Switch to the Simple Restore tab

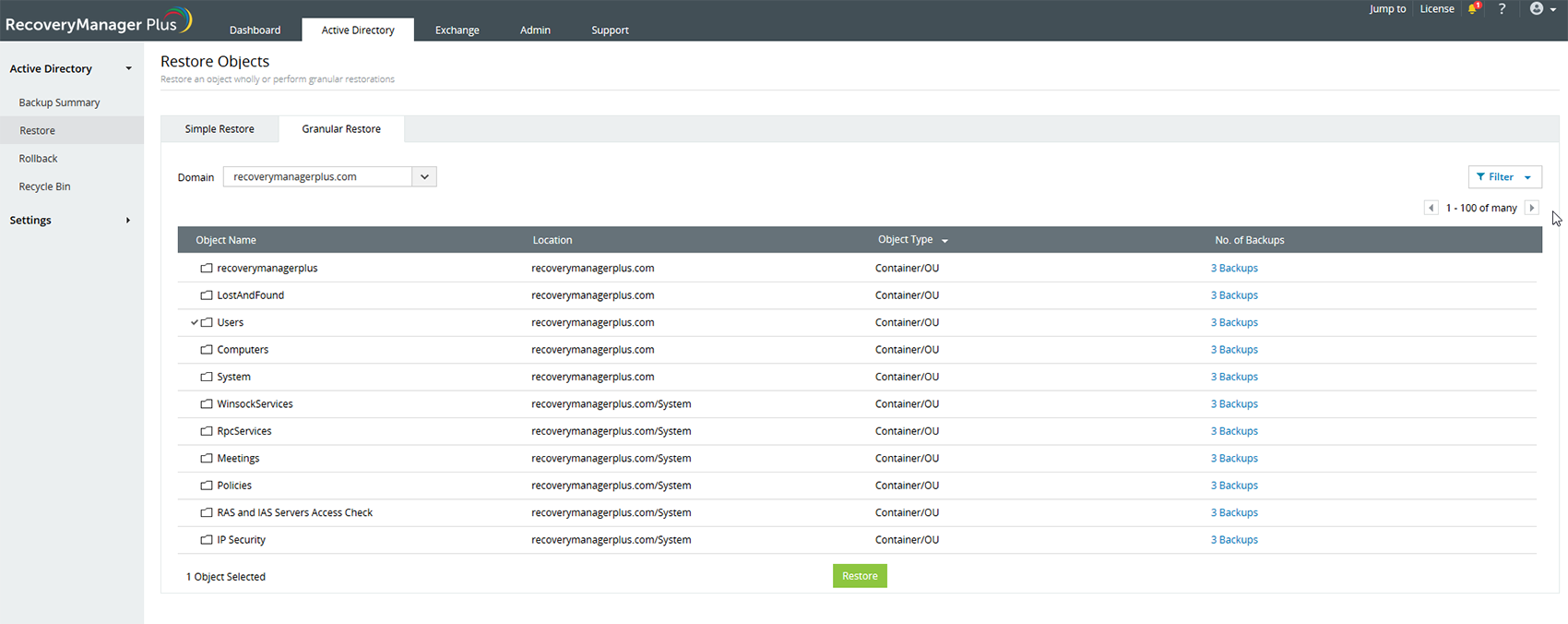(x=220, y=129)
